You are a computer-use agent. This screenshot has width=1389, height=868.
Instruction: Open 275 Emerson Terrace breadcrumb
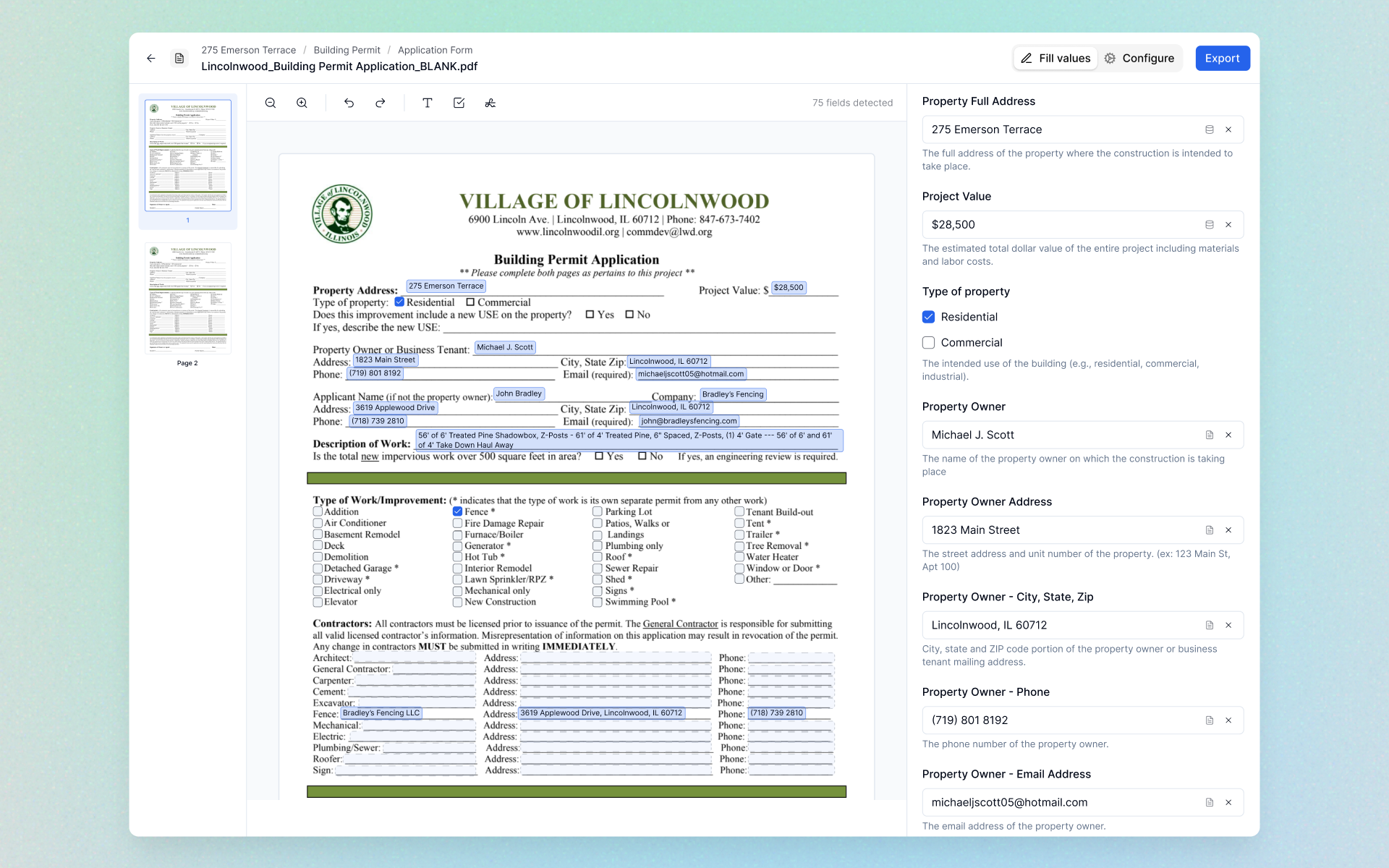click(249, 50)
